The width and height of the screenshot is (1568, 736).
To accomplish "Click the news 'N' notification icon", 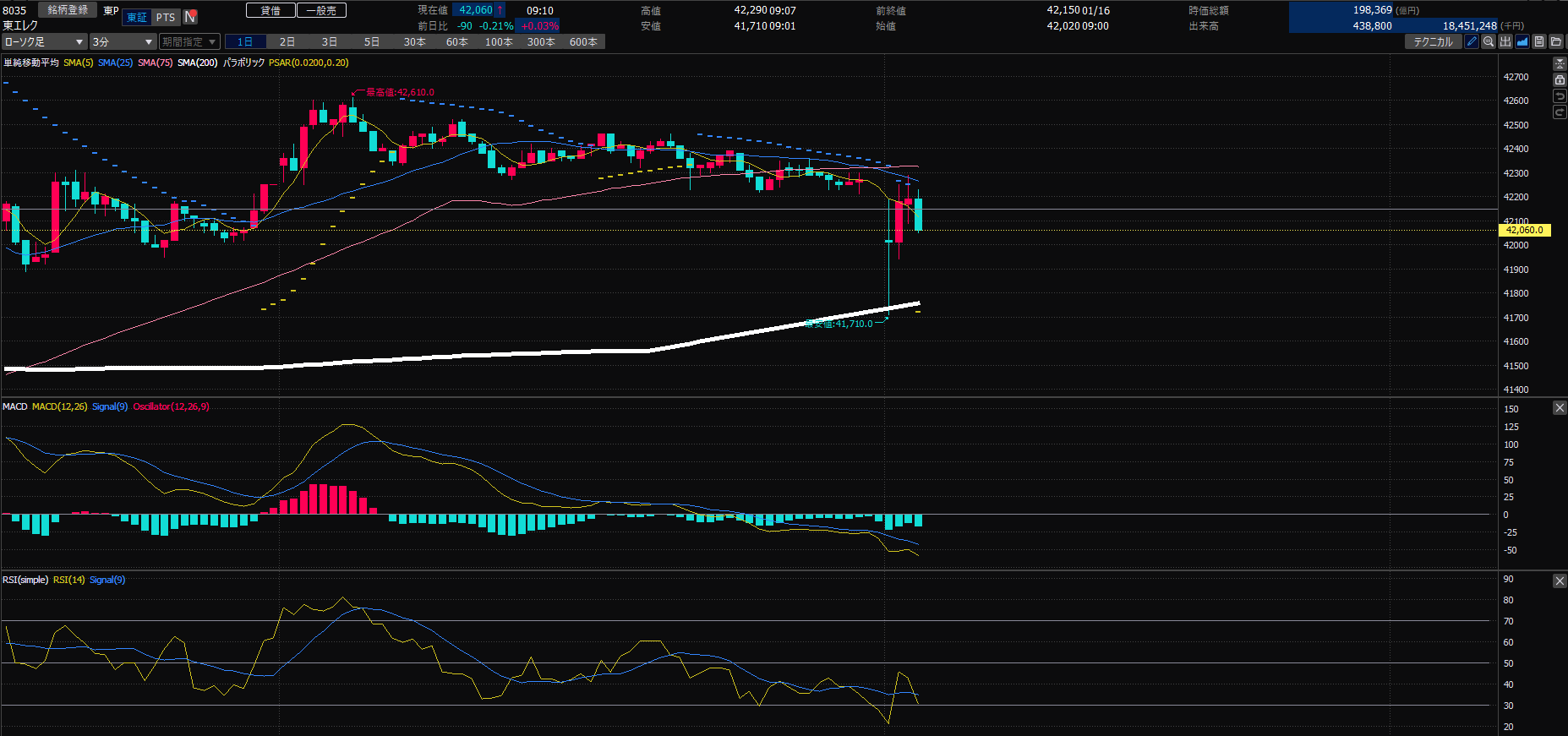I will click(190, 17).
